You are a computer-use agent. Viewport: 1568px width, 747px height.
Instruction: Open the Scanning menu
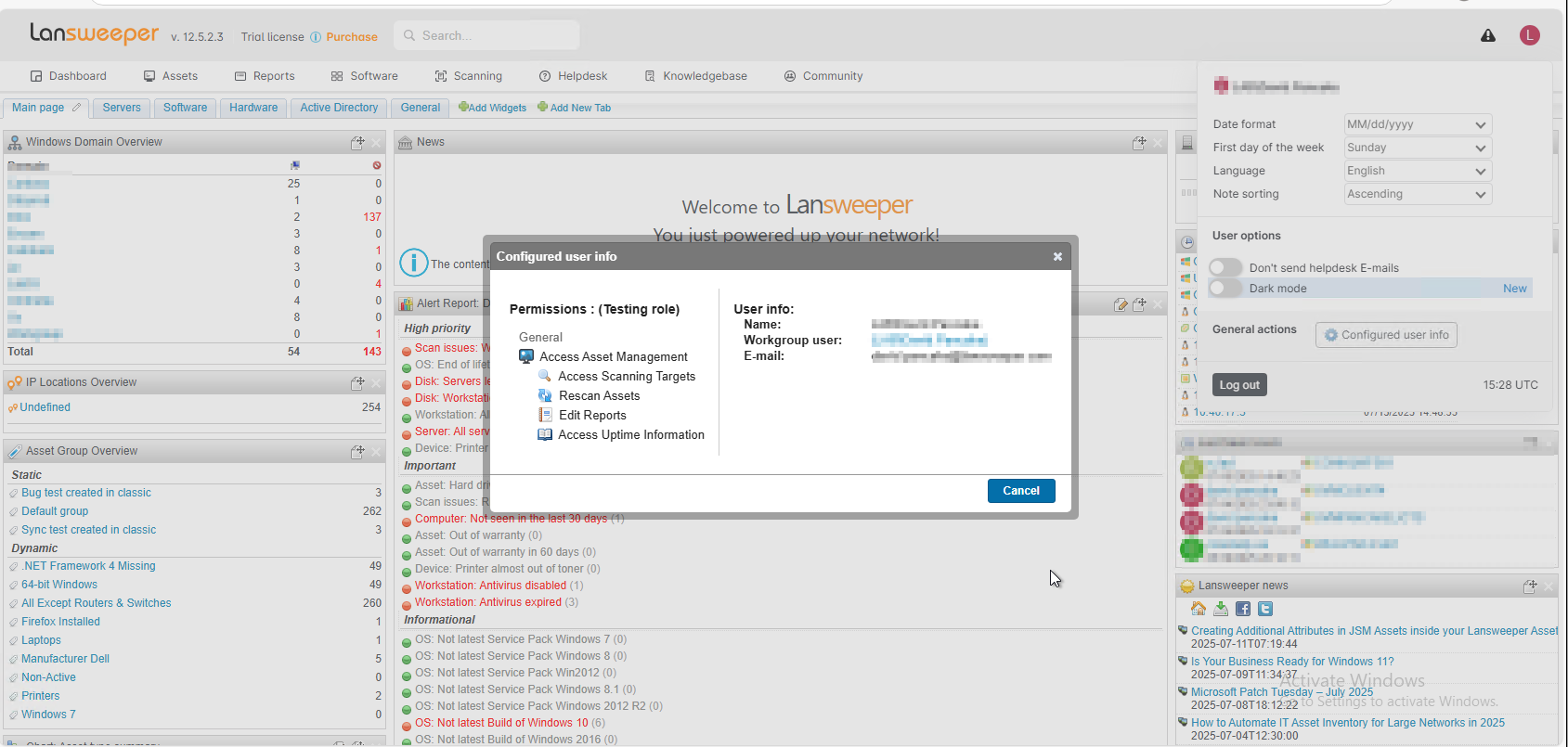(469, 76)
